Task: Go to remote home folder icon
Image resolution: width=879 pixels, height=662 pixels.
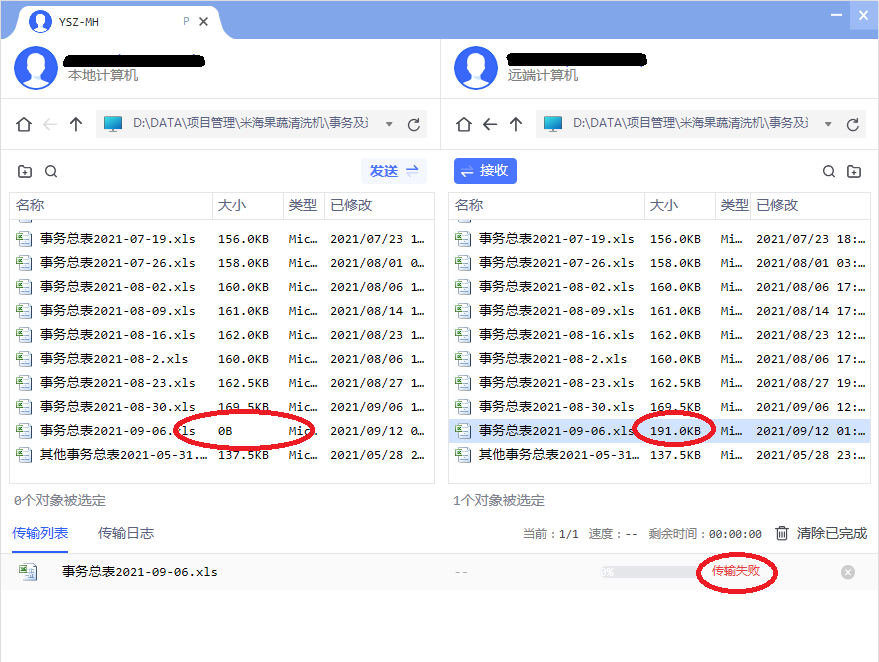Action: click(464, 124)
